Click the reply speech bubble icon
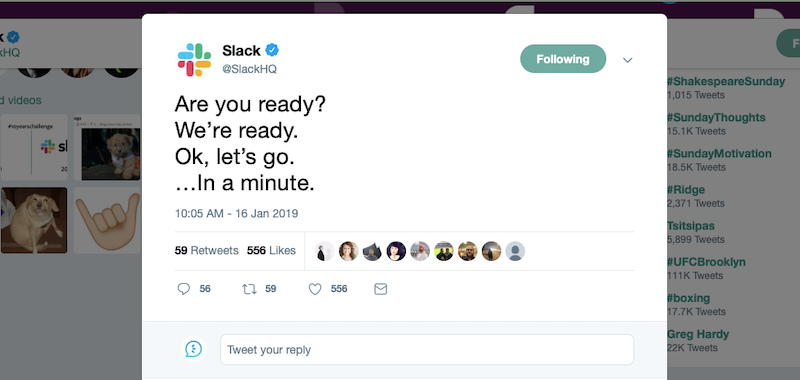This screenshot has height=380, width=800. pos(184,289)
